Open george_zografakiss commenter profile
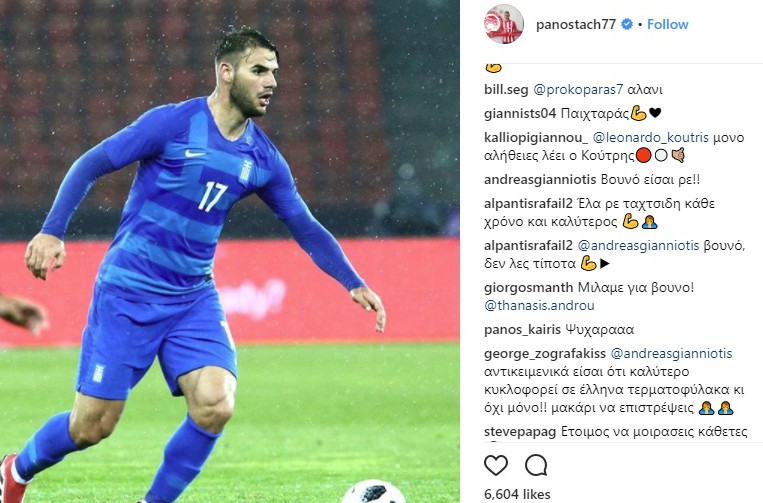763x503 pixels. pos(545,354)
